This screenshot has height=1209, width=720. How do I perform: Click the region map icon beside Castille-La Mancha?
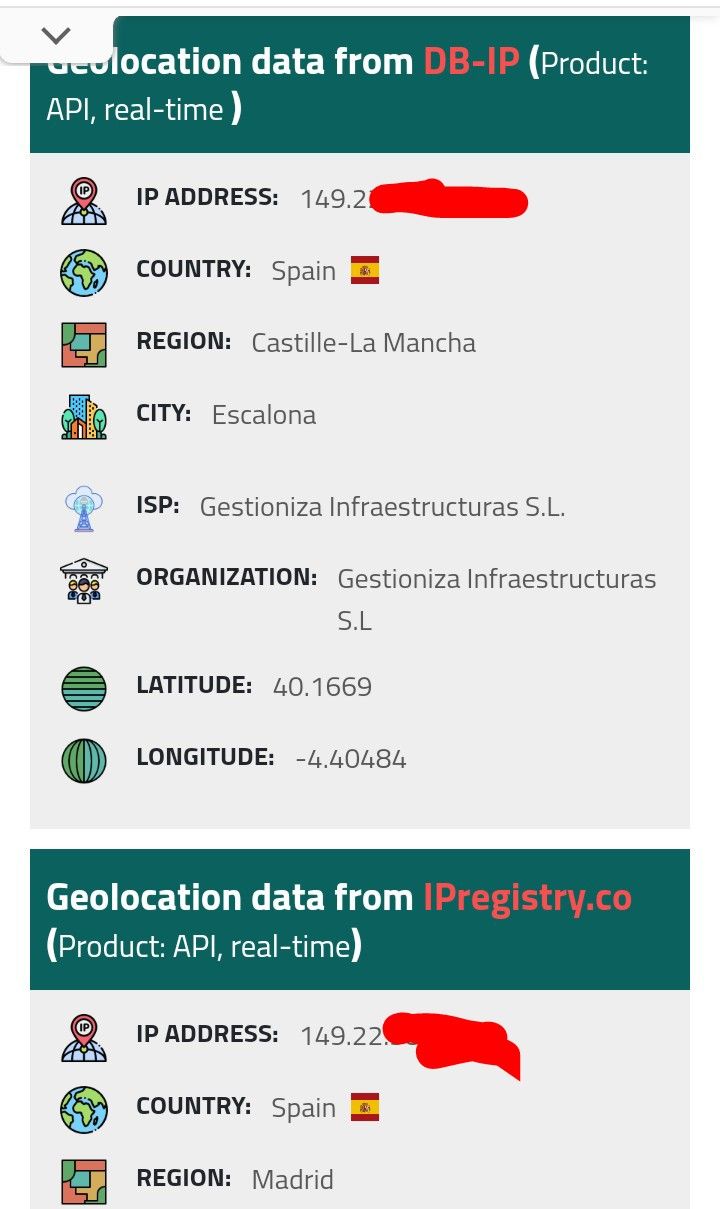pyautogui.click(x=84, y=344)
